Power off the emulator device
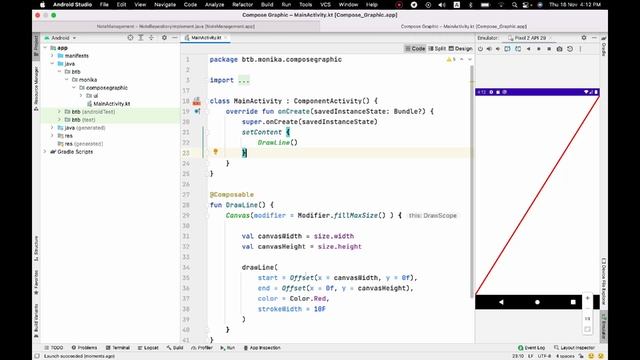 (x=480, y=49)
